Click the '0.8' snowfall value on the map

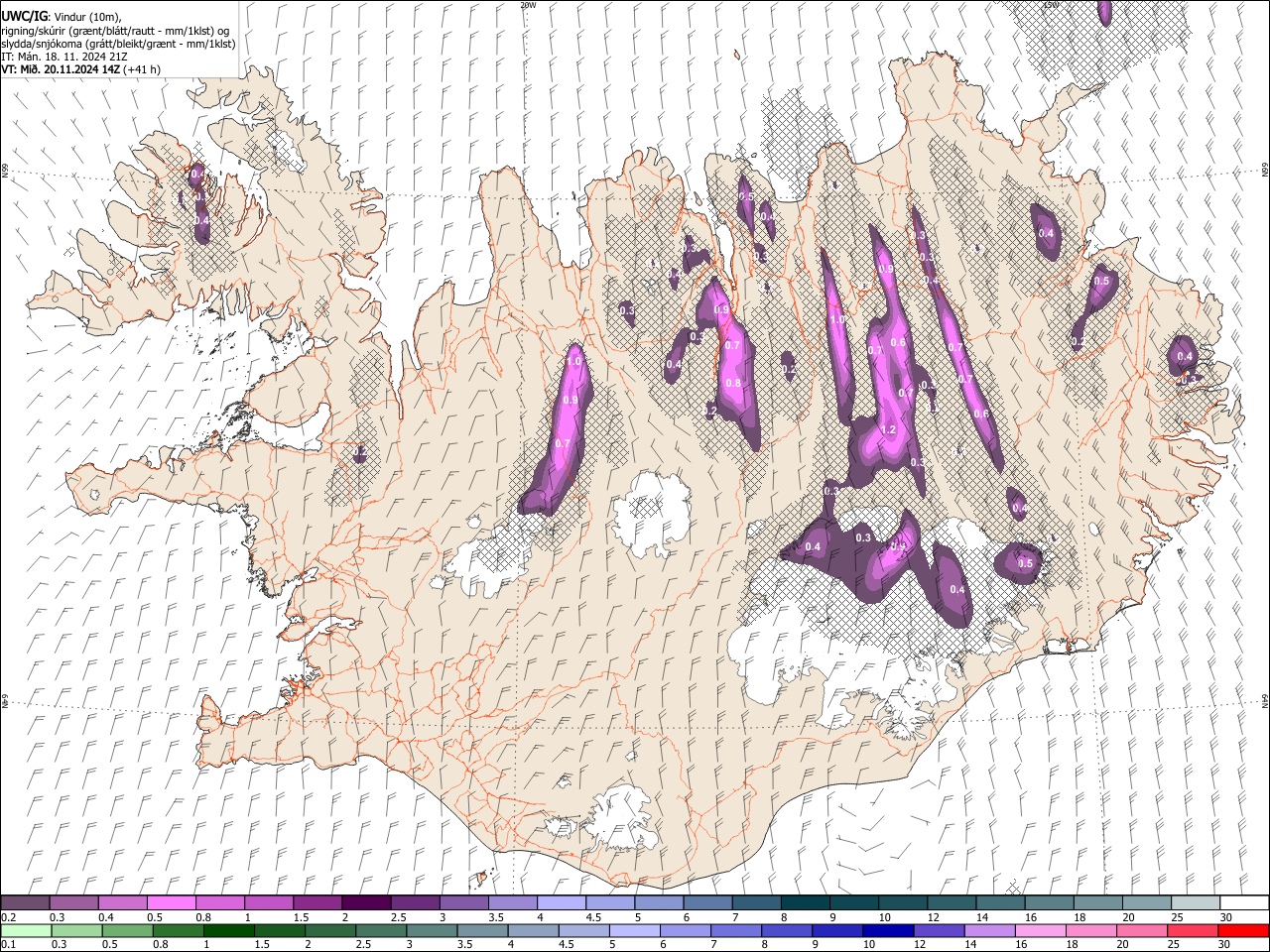click(x=733, y=383)
